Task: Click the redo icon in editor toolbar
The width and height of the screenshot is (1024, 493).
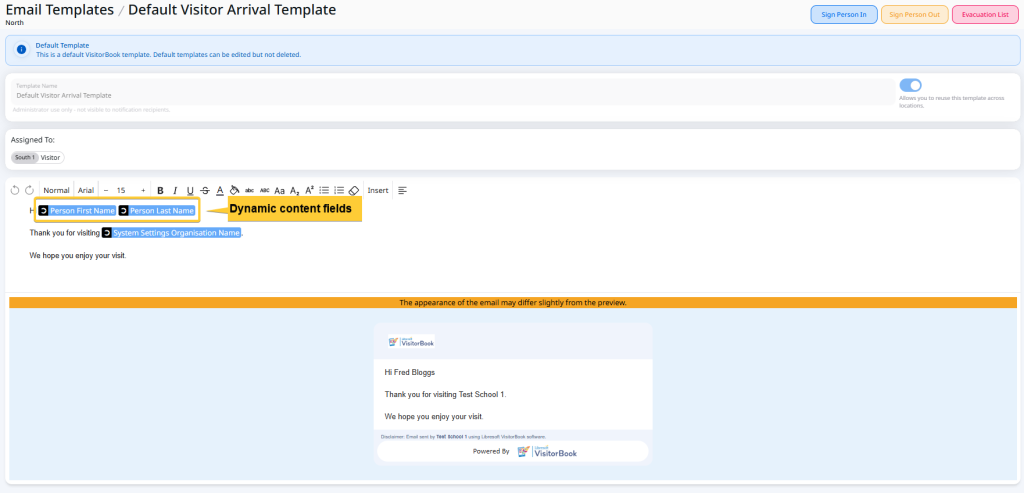Action: [29, 190]
